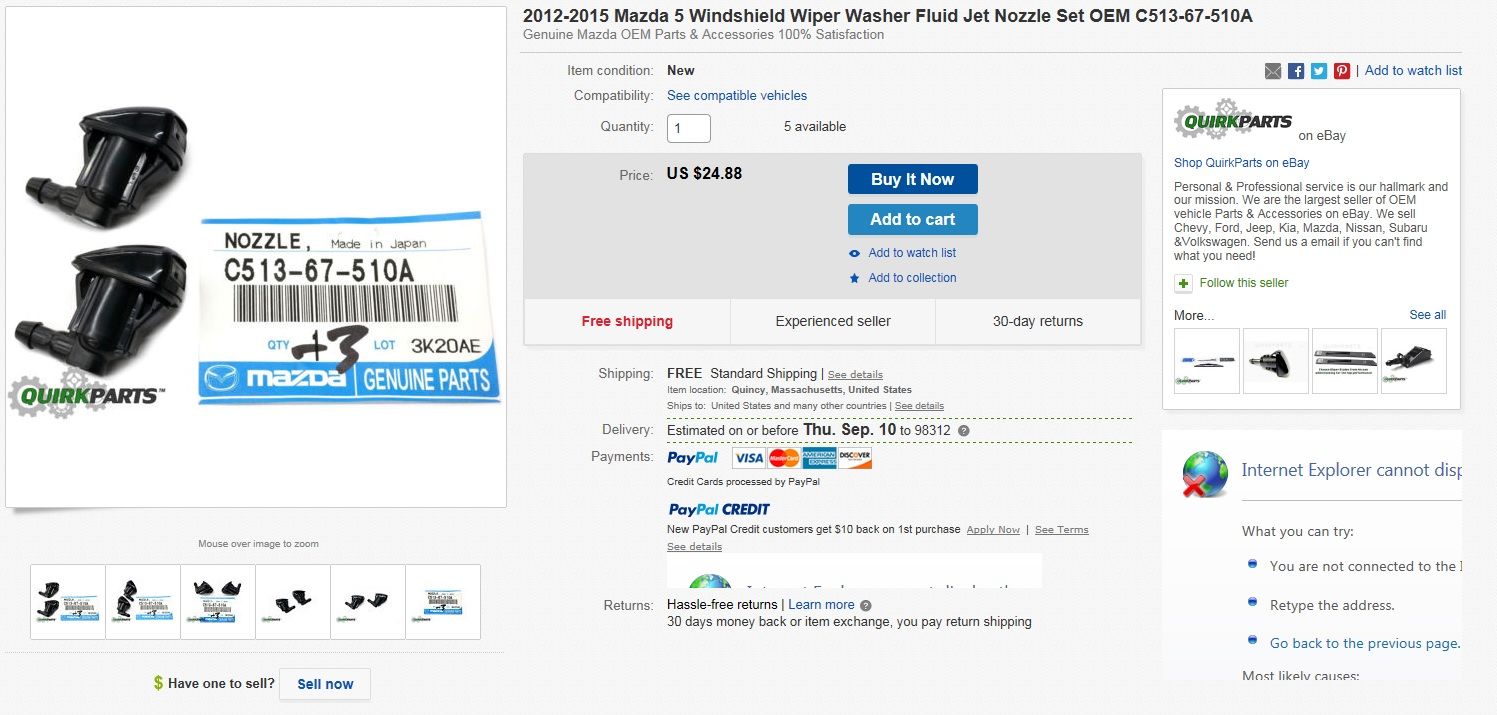This screenshot has width=1497, height=715.
Task: Add the nozzle set to cart
Action: 912,220
